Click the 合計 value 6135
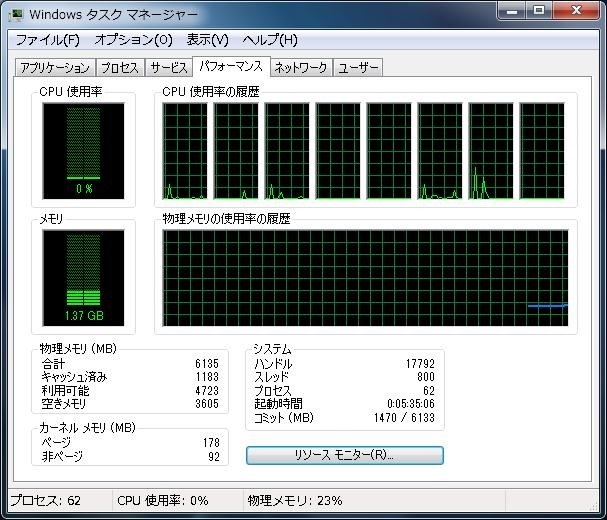The image size is (607, 520). click(x=207, y=364)
